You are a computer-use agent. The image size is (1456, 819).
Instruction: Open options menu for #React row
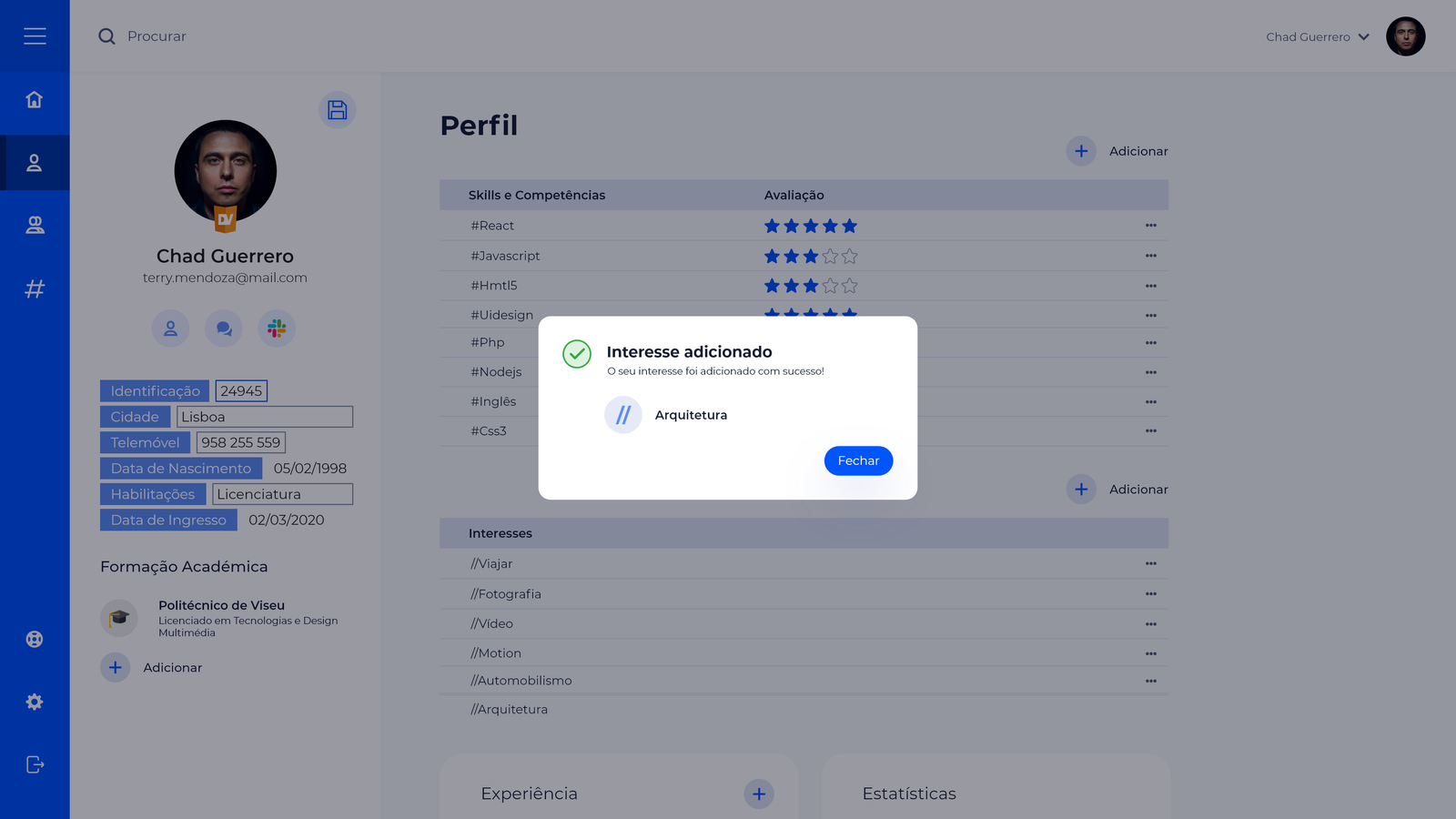coord(1150,226)
